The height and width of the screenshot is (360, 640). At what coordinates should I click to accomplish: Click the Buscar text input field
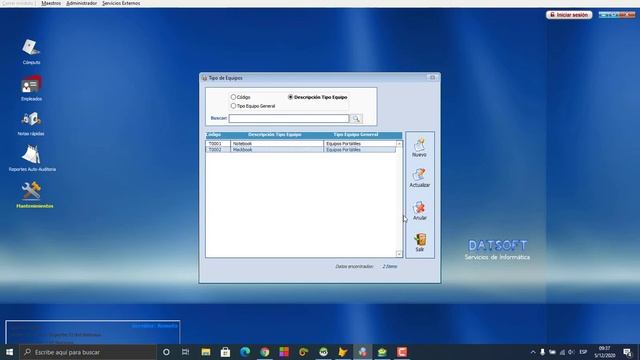289,118
